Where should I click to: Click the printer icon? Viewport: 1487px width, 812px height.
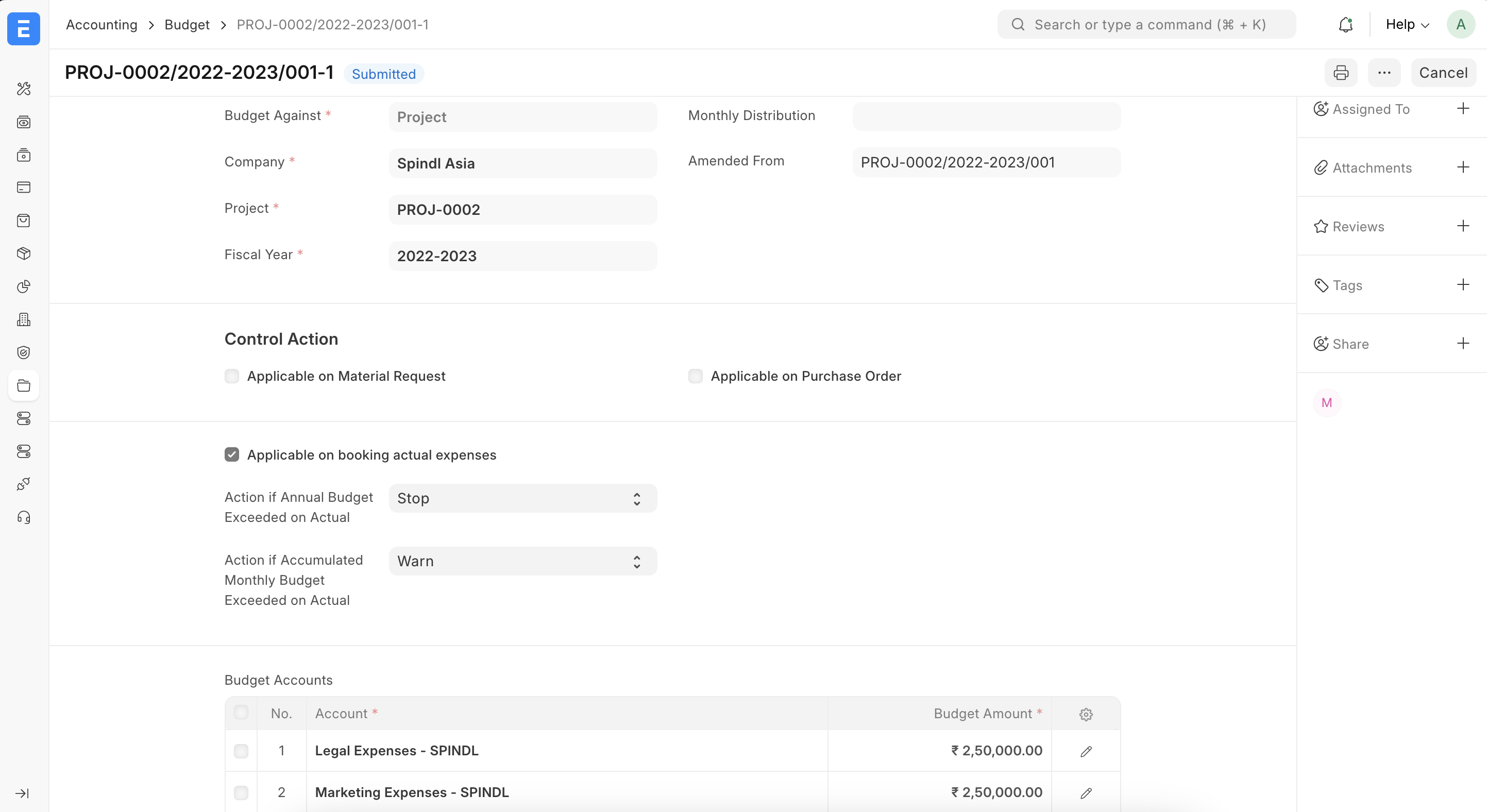(x=1340, y=73)
